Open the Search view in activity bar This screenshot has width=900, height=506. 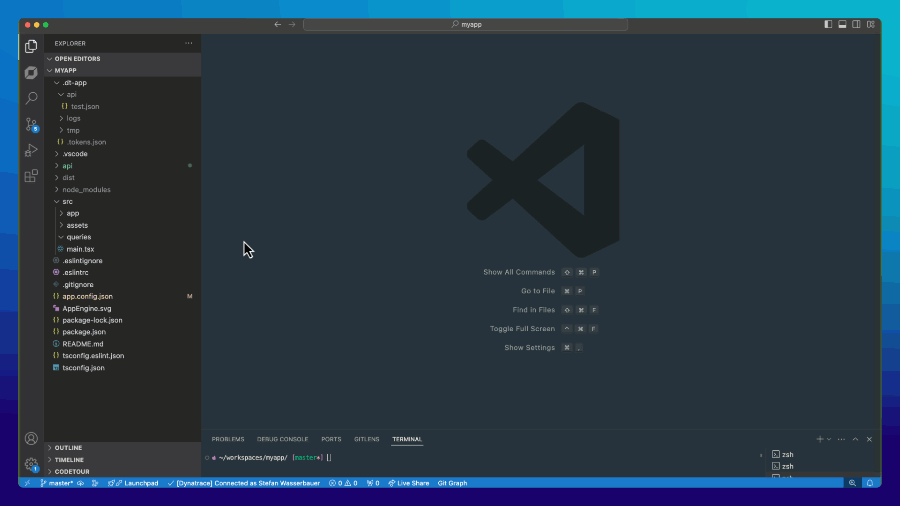tap(31, 98)
